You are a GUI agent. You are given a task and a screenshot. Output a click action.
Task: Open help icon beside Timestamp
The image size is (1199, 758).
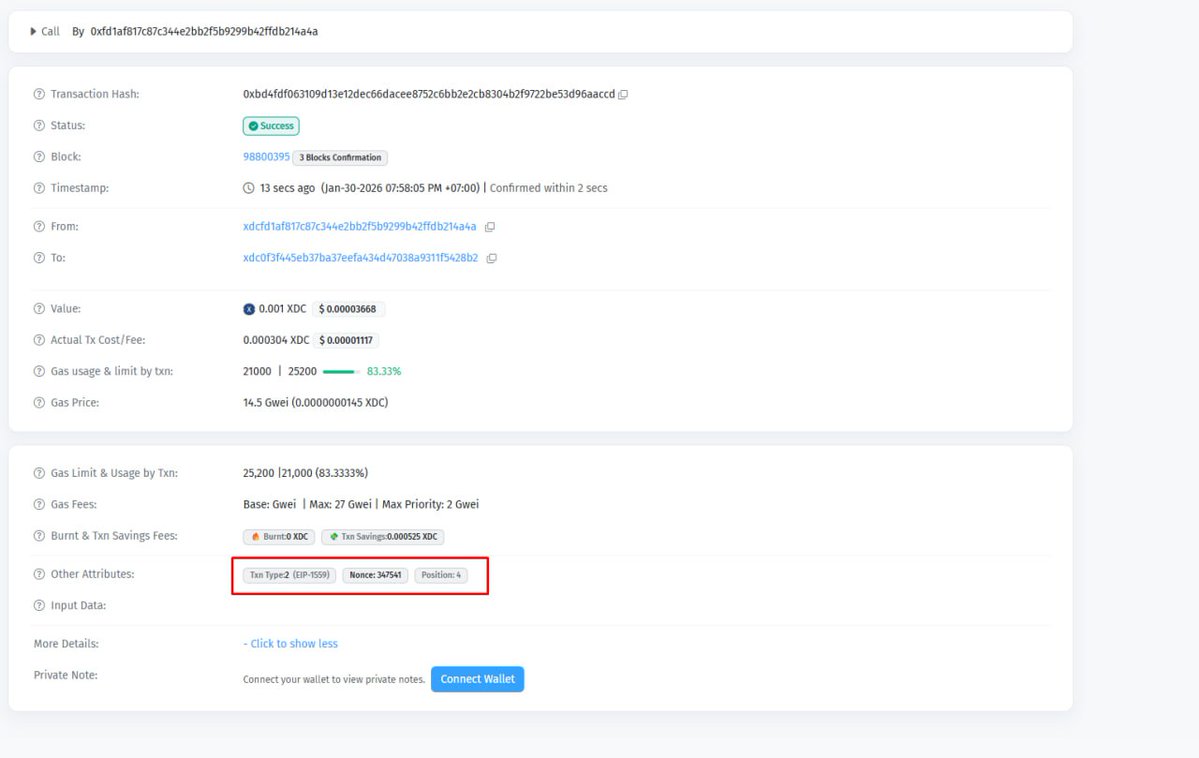coord(39,188)
